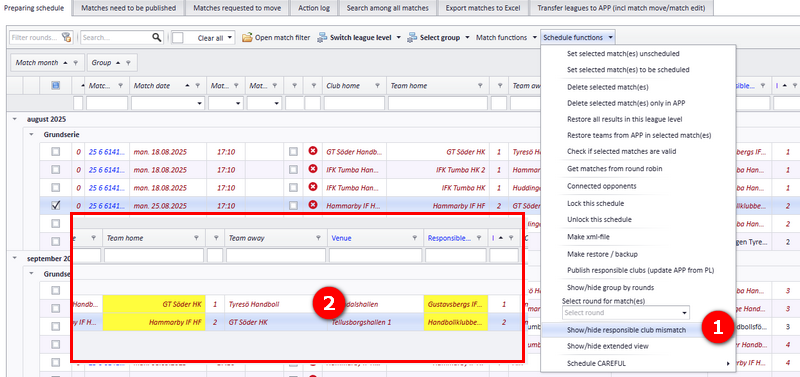The height and width of the screenshot is (377, 800).
Task: Click the magnifier icon in Search box
Action: coord(157,37)
